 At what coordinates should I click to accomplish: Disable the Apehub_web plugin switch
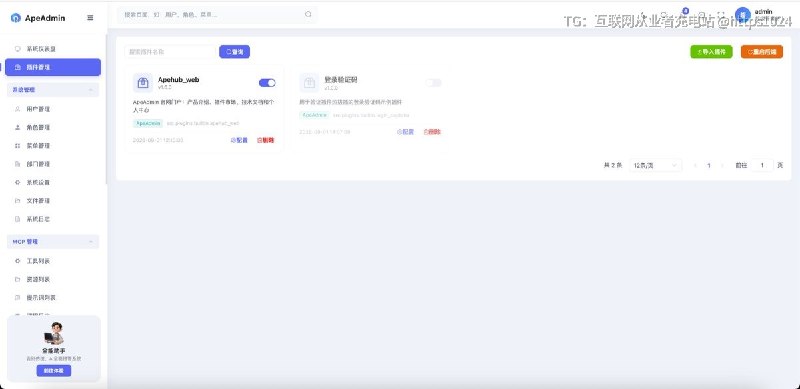coord(267,83)
